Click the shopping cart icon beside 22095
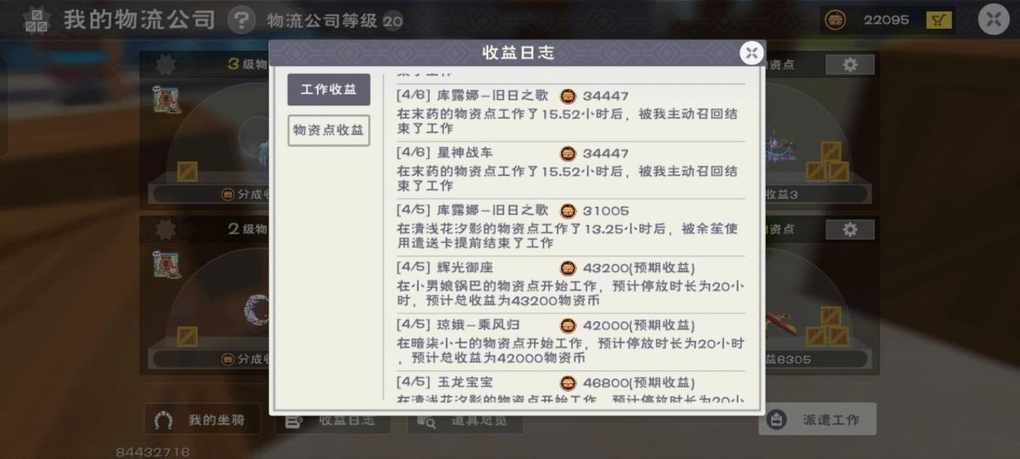1020x459 pixels. [x=939, y=20]
